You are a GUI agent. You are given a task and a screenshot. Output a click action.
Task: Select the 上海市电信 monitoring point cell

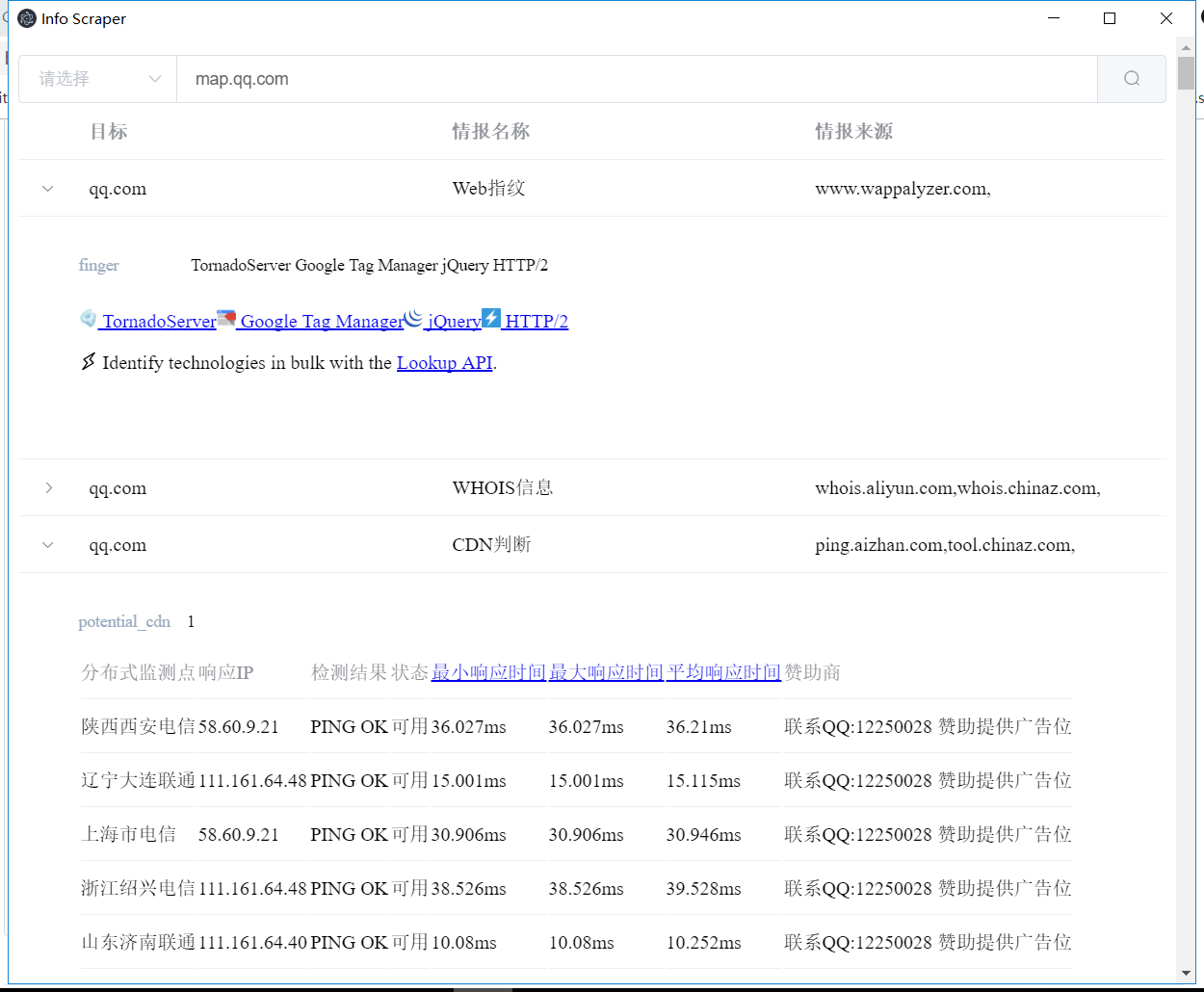[129, 834]
